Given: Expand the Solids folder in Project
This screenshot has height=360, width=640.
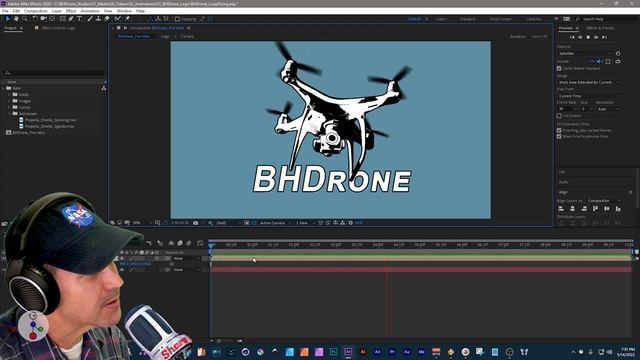Looking at the screenshot, I should pos(9,94).
